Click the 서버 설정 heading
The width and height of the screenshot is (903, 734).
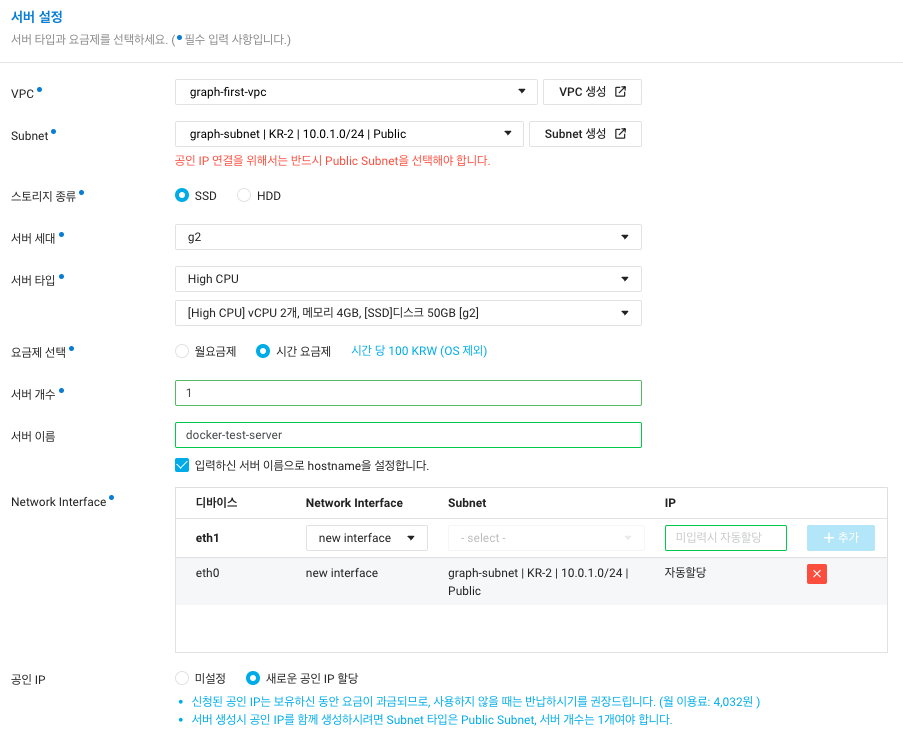(37, 17)
